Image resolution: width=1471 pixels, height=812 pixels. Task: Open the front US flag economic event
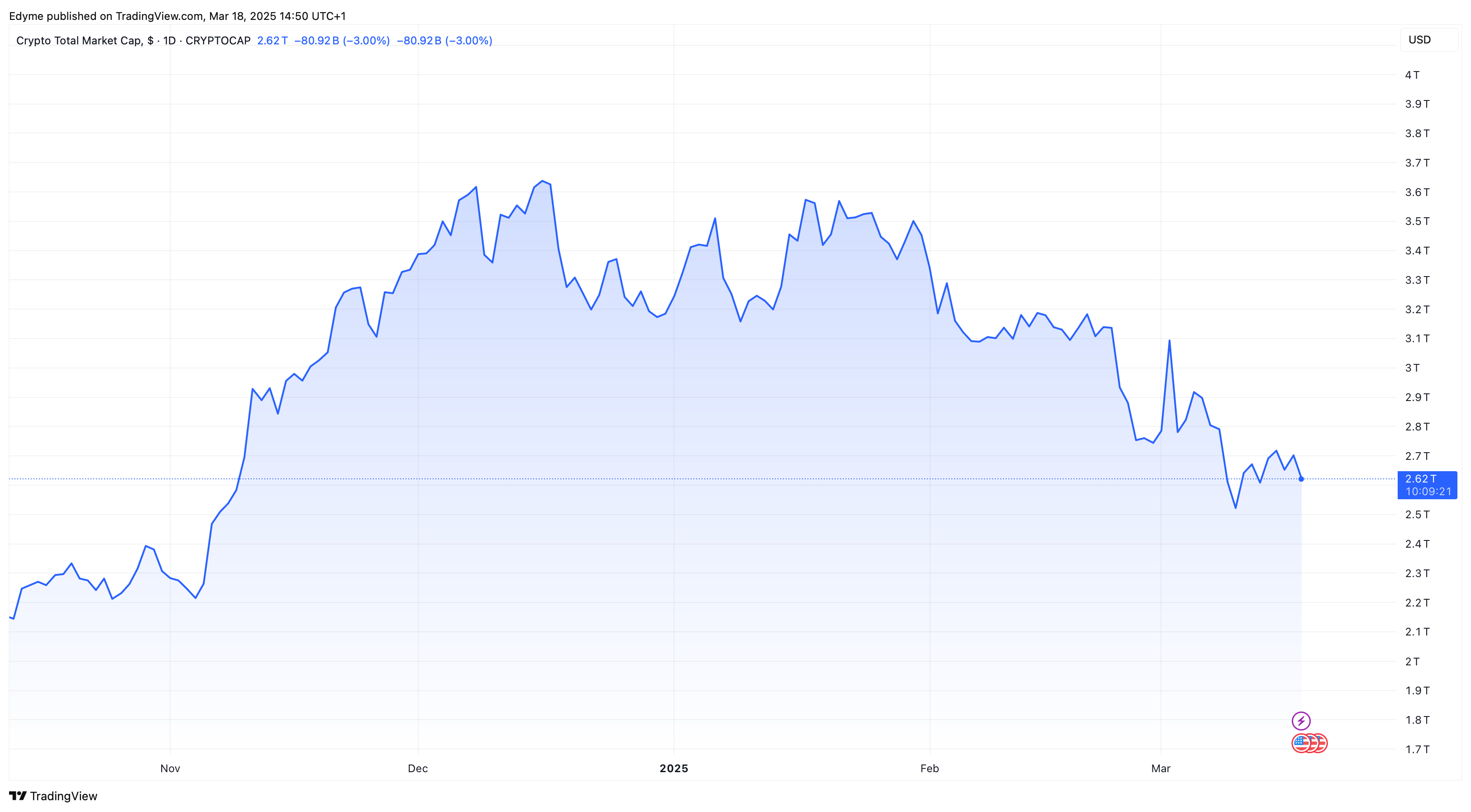pos(1301,743)
